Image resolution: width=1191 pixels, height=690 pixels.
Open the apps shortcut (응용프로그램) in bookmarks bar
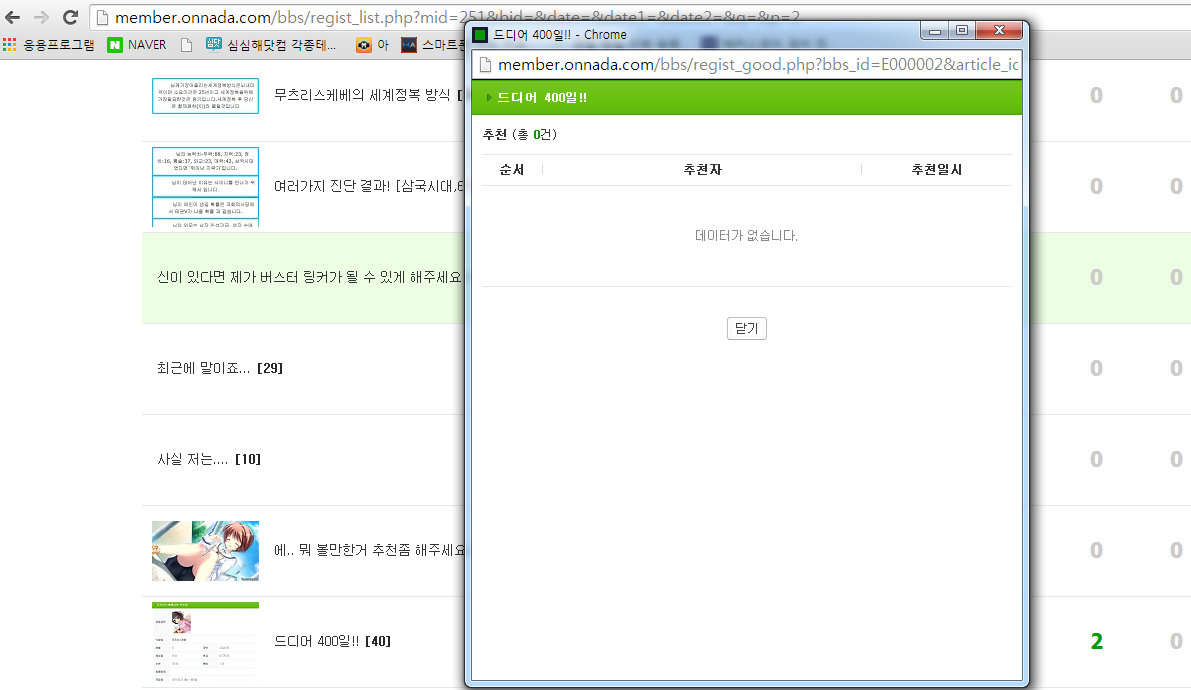[48, 45]
